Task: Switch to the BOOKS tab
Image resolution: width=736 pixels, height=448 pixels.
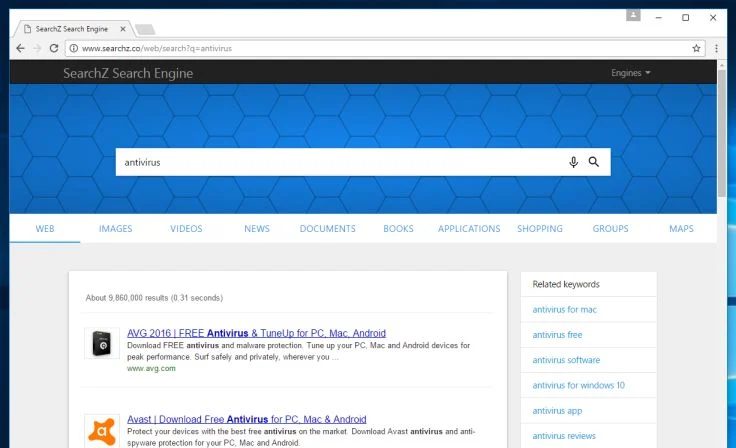Action: point(398,229)
